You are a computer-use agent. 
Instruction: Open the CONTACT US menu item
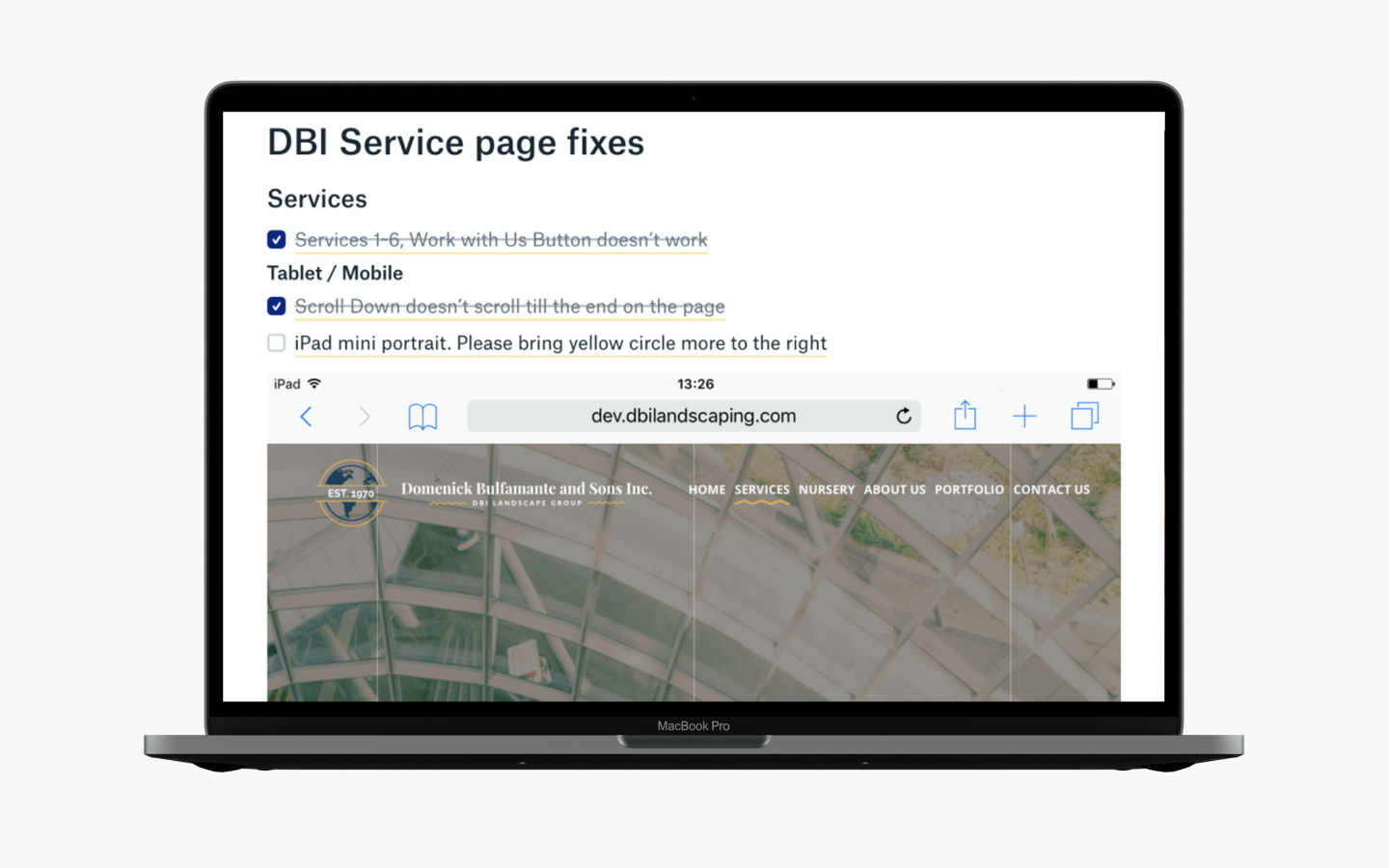coord(1051,490)
